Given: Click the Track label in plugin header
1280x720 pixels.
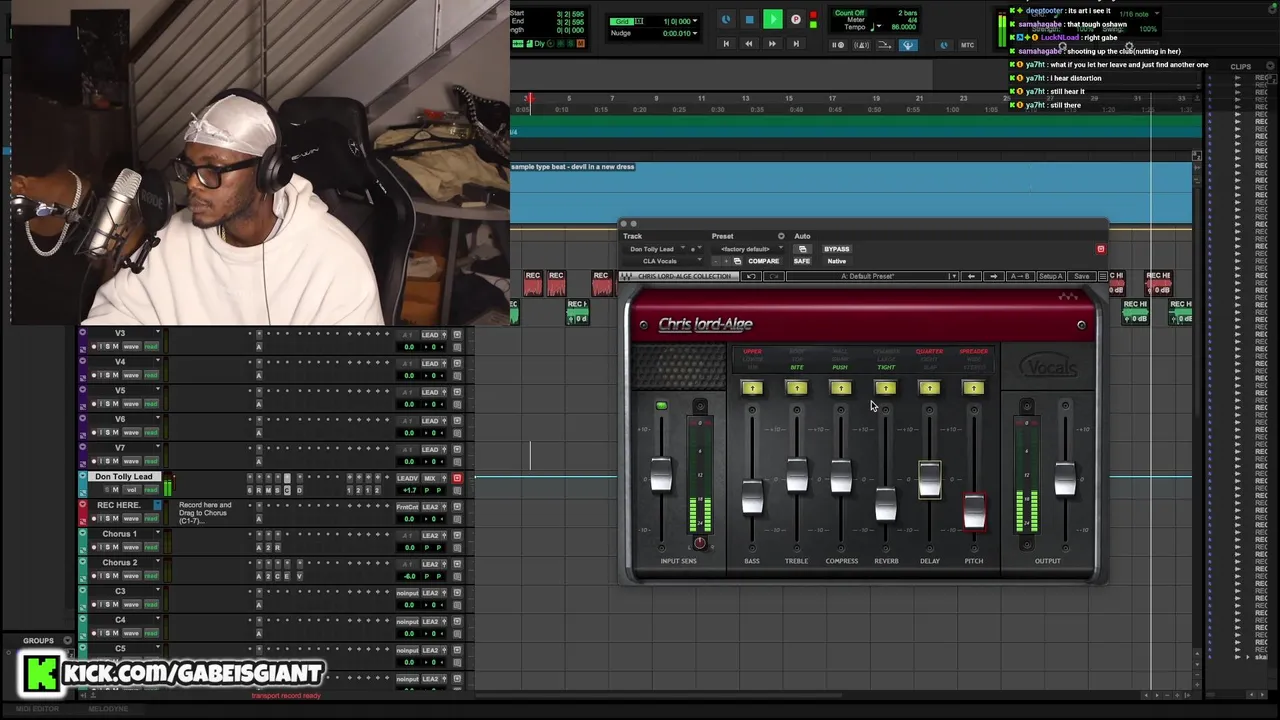Looking at the screenshot, I should (633, 236).
